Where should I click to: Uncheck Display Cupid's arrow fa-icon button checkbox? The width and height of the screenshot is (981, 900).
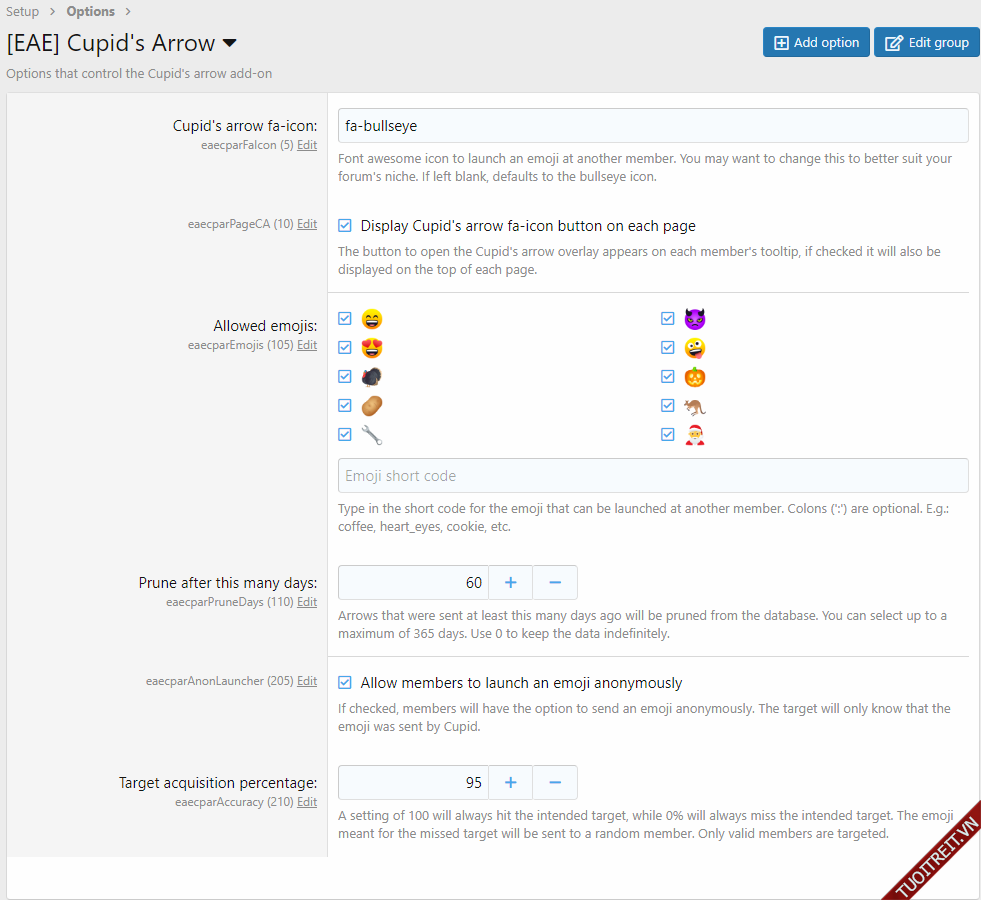click(x=345, y=226)
